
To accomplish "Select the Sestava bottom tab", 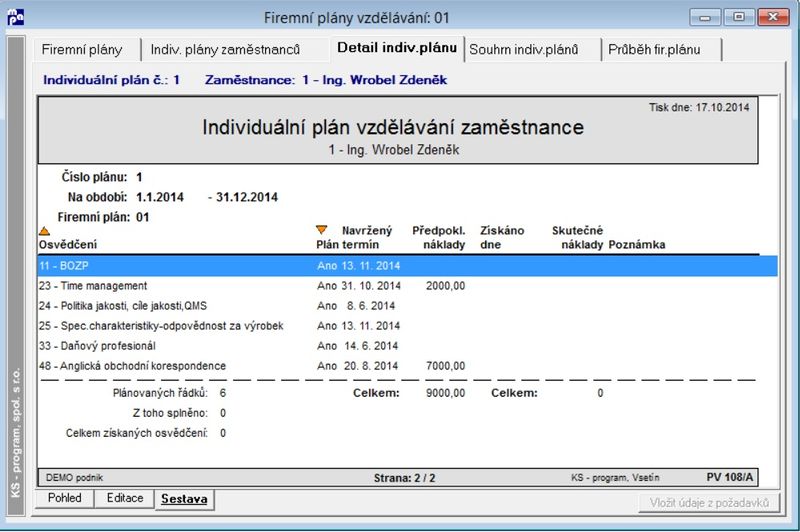I will pyautogui.click(x=184, y=499).
